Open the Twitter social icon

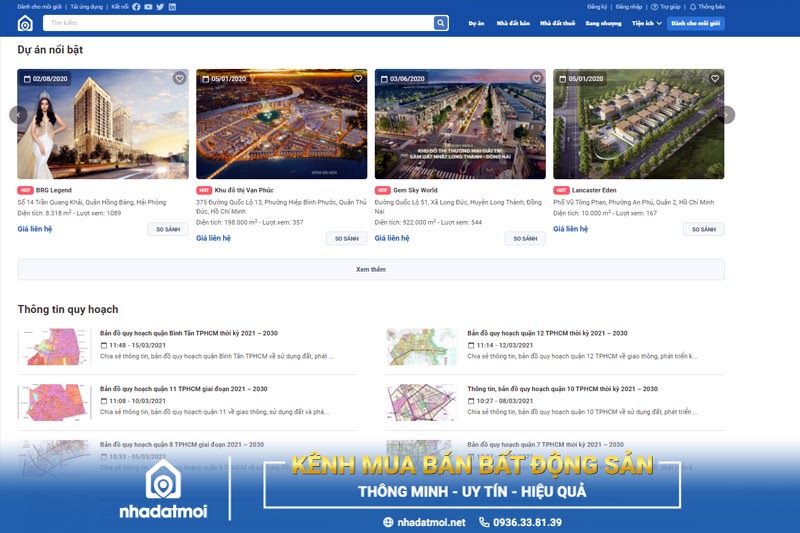pos(160,7)
